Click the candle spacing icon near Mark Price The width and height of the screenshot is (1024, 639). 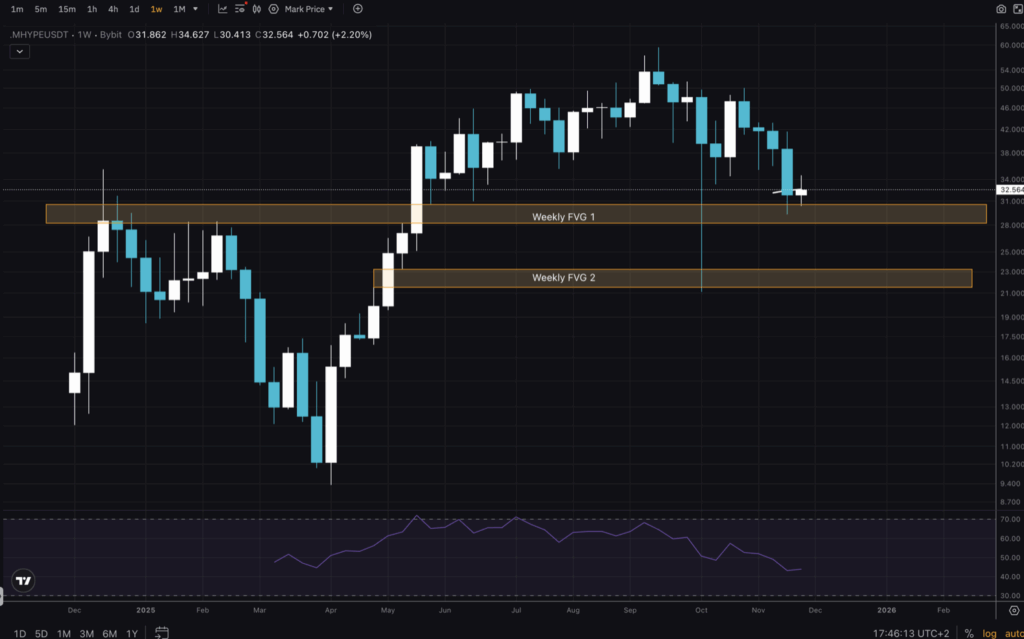(x=258, y=9)
